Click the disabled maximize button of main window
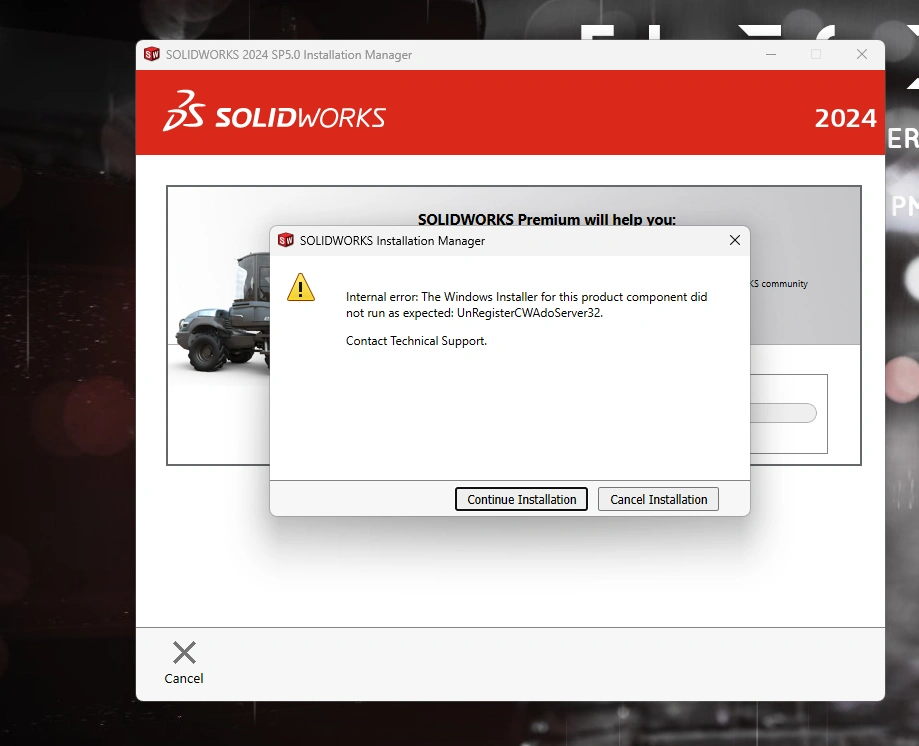The image size is (919, 746). coord(816,54)
